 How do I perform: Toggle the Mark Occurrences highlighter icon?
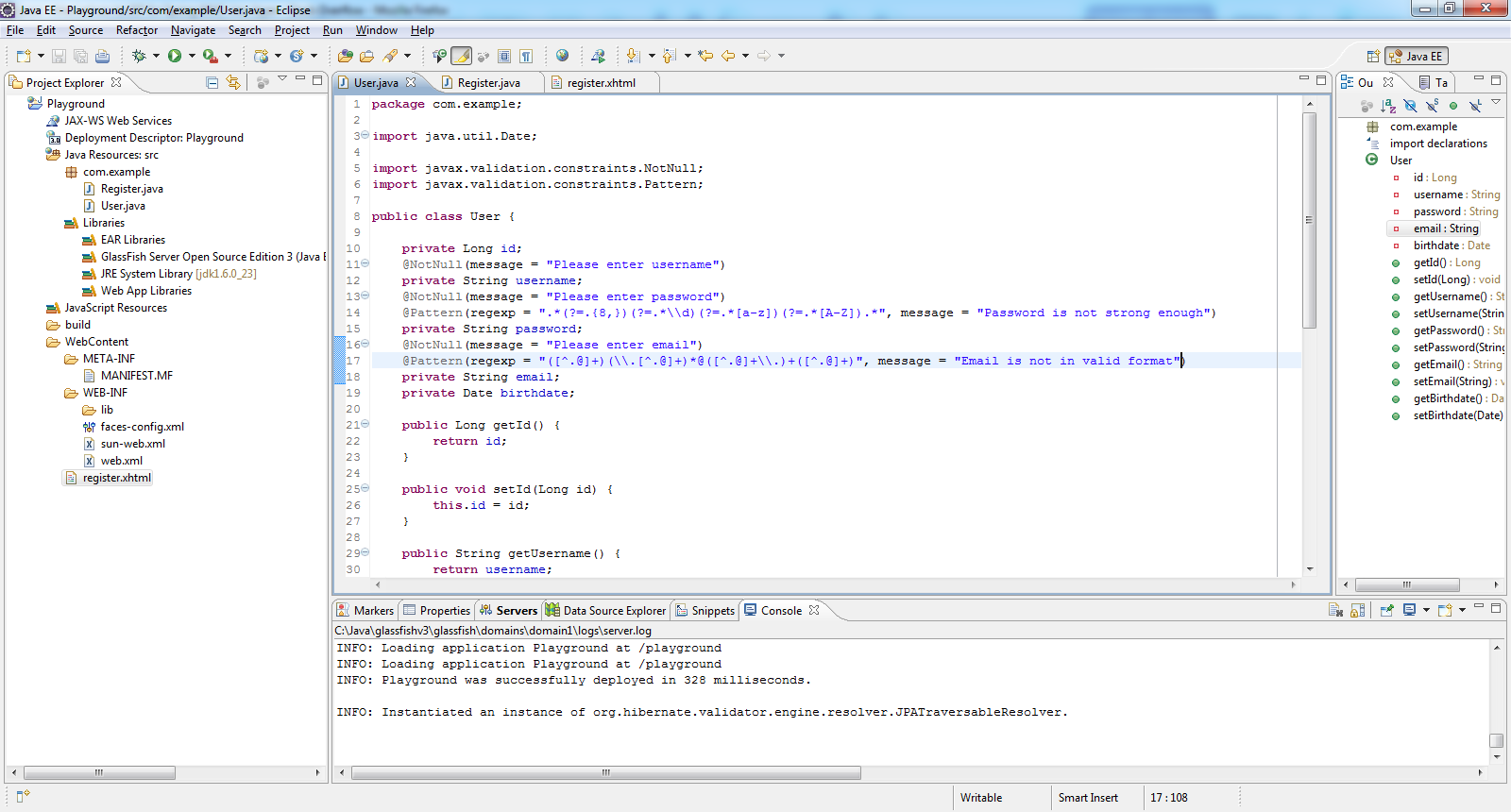[461, 56]
